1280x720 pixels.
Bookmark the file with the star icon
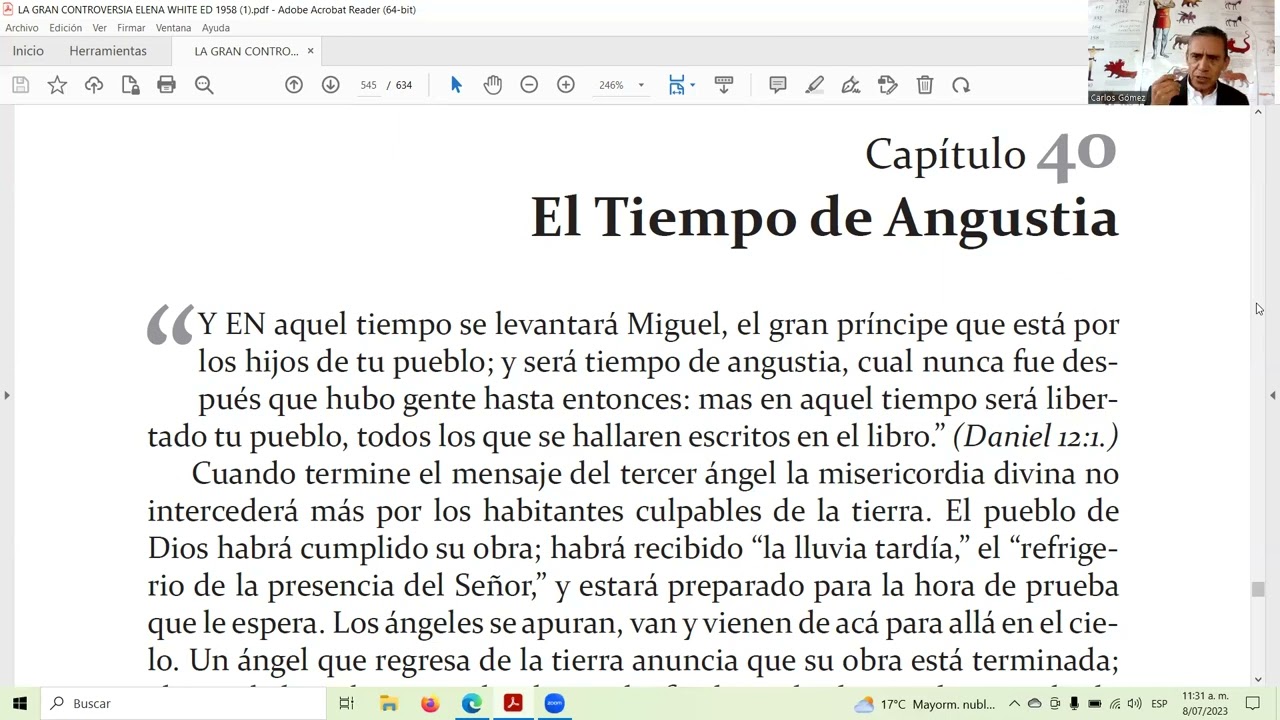pos(57,85)
